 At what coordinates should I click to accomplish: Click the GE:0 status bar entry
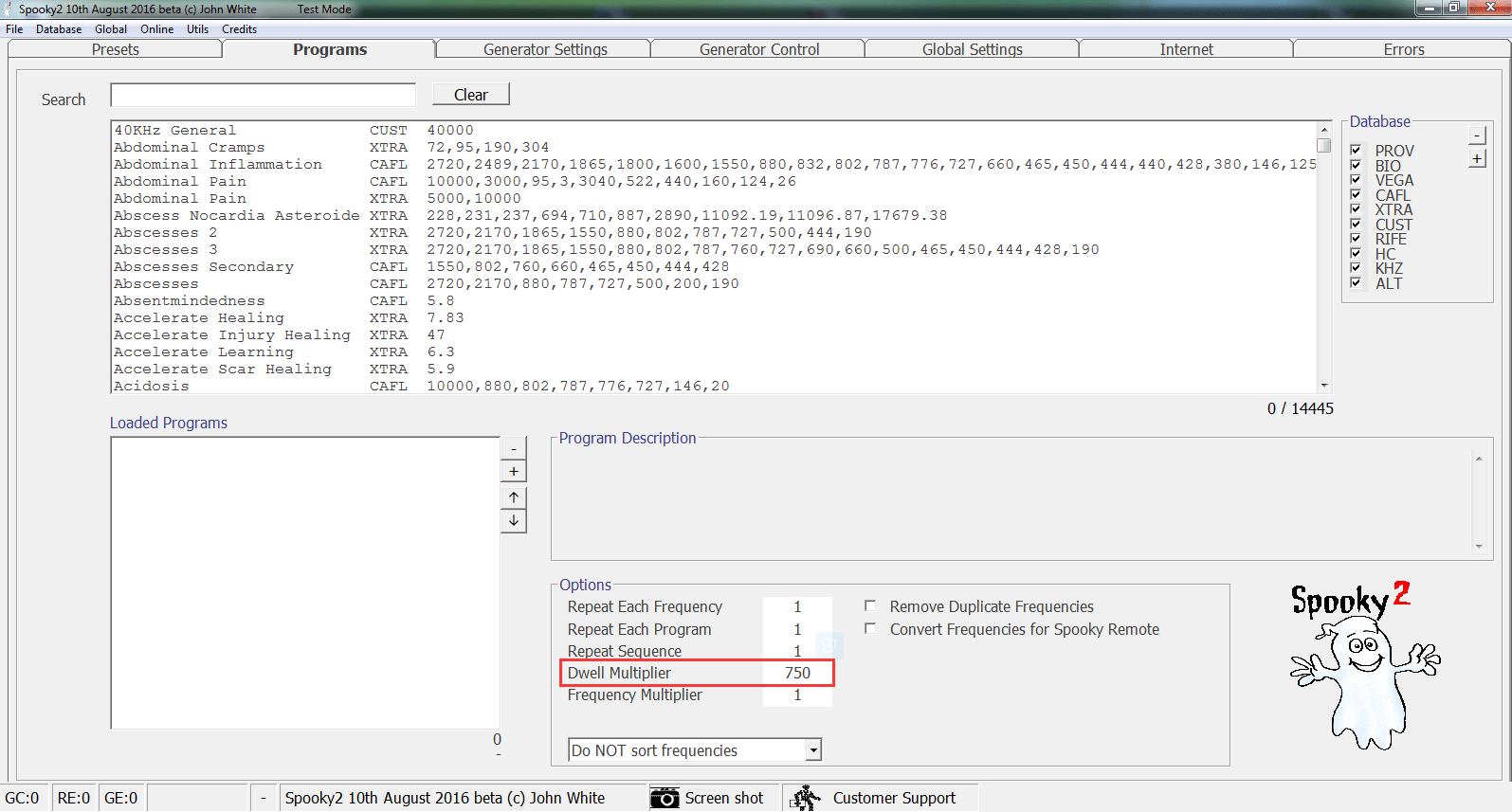pyautogui.click(x=121, y=798)
